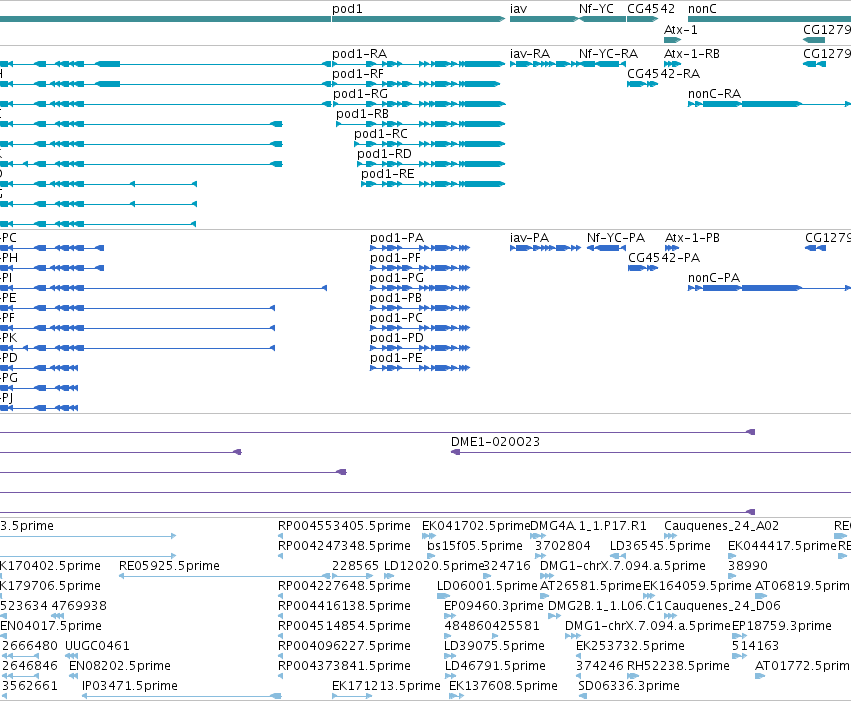Click RP004373841.5prime read

point(281,676)
